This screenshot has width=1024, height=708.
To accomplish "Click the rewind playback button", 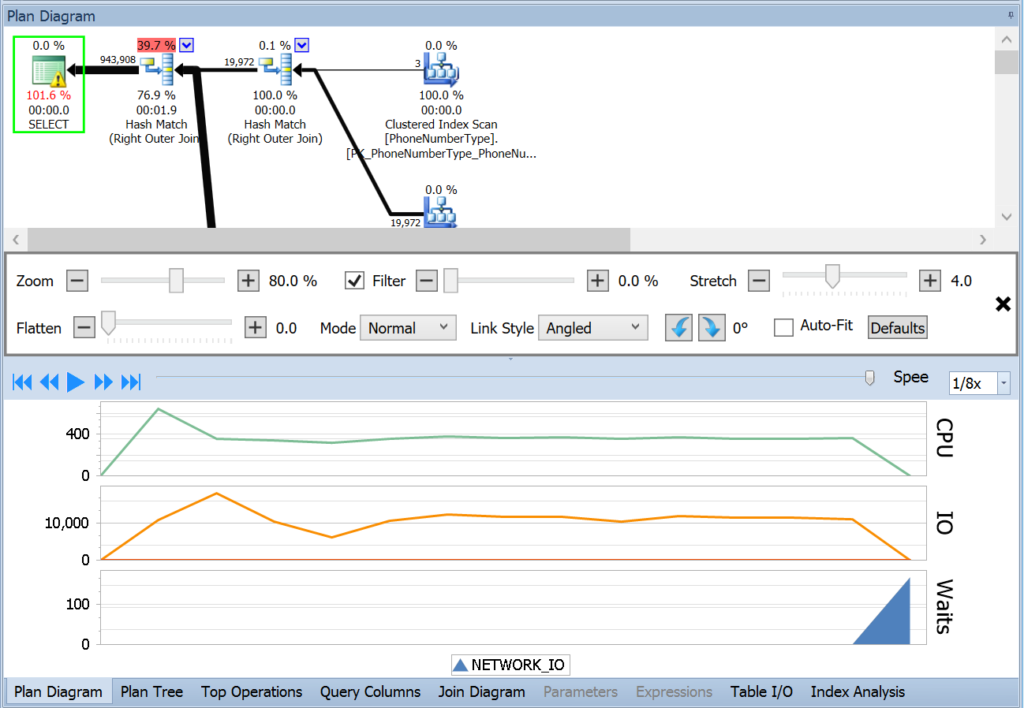I will (50, 382).
